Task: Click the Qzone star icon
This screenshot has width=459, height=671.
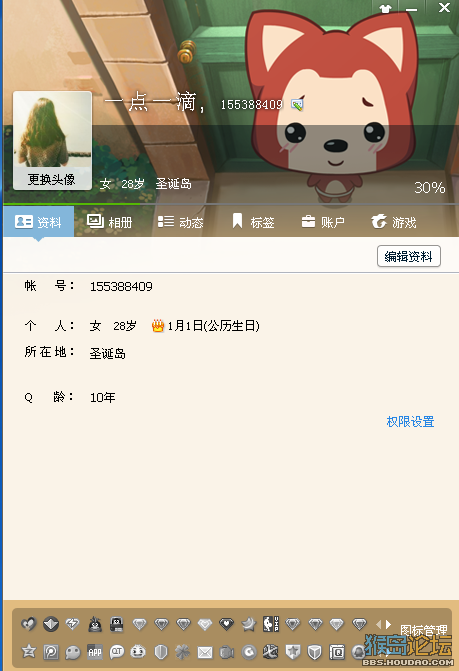Action: (29, 651)
